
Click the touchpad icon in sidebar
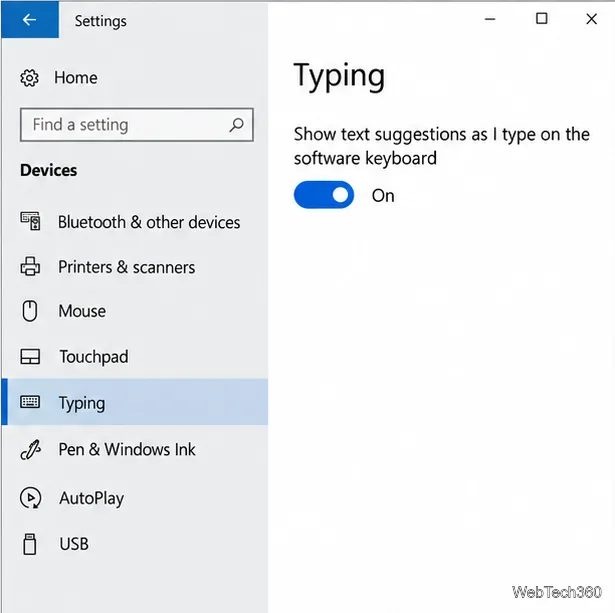click(30, 357)
